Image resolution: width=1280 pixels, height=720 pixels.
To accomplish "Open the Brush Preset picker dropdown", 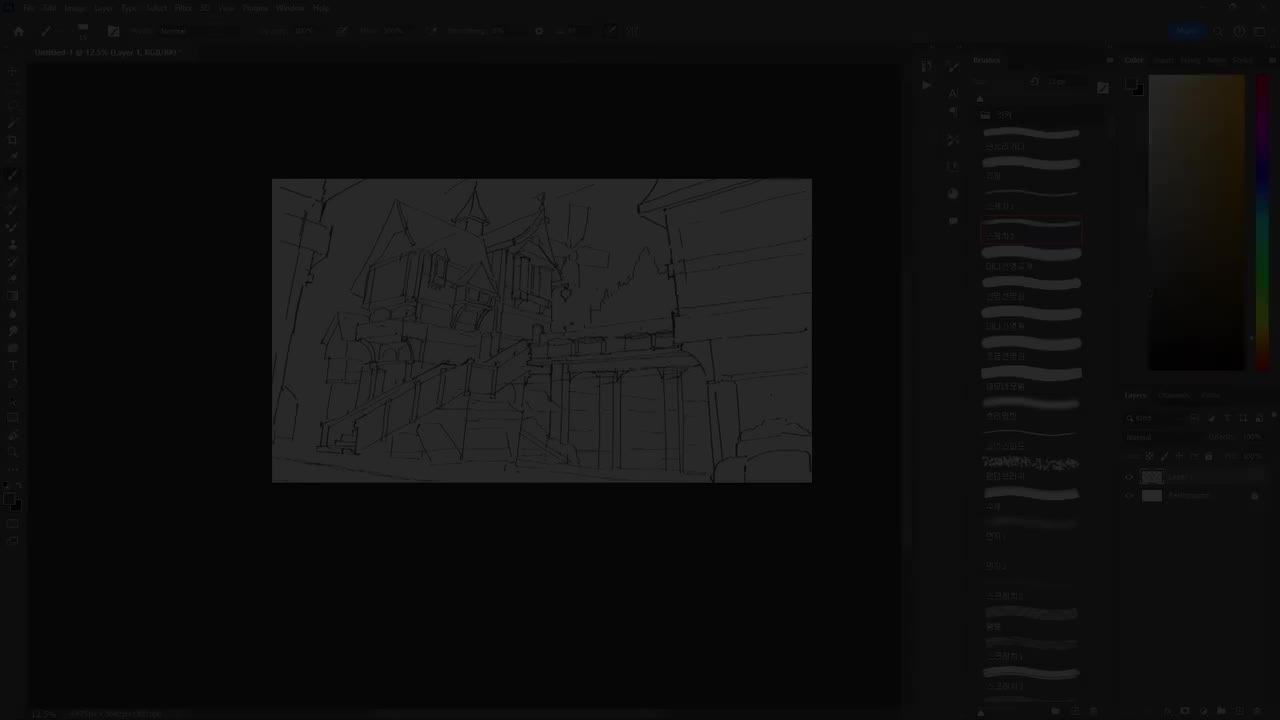I will pyautogui.click(x=83, y=31).
